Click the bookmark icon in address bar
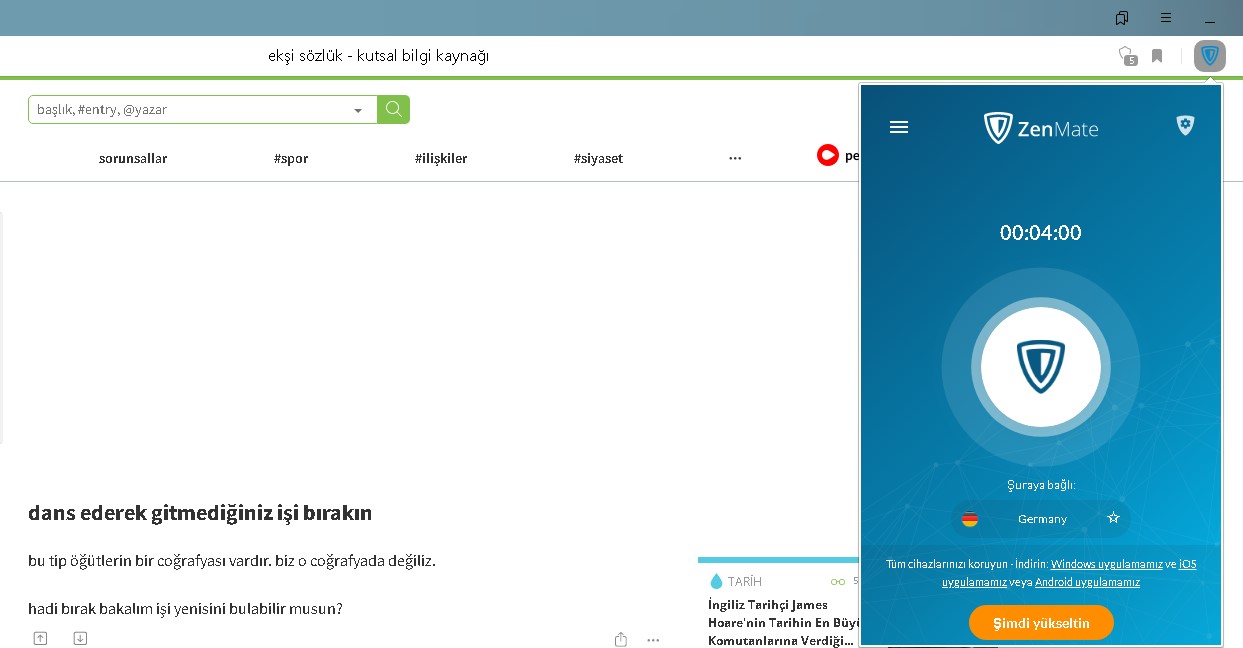This screenshot has height=648, width=1243. tap(1157, 56)
